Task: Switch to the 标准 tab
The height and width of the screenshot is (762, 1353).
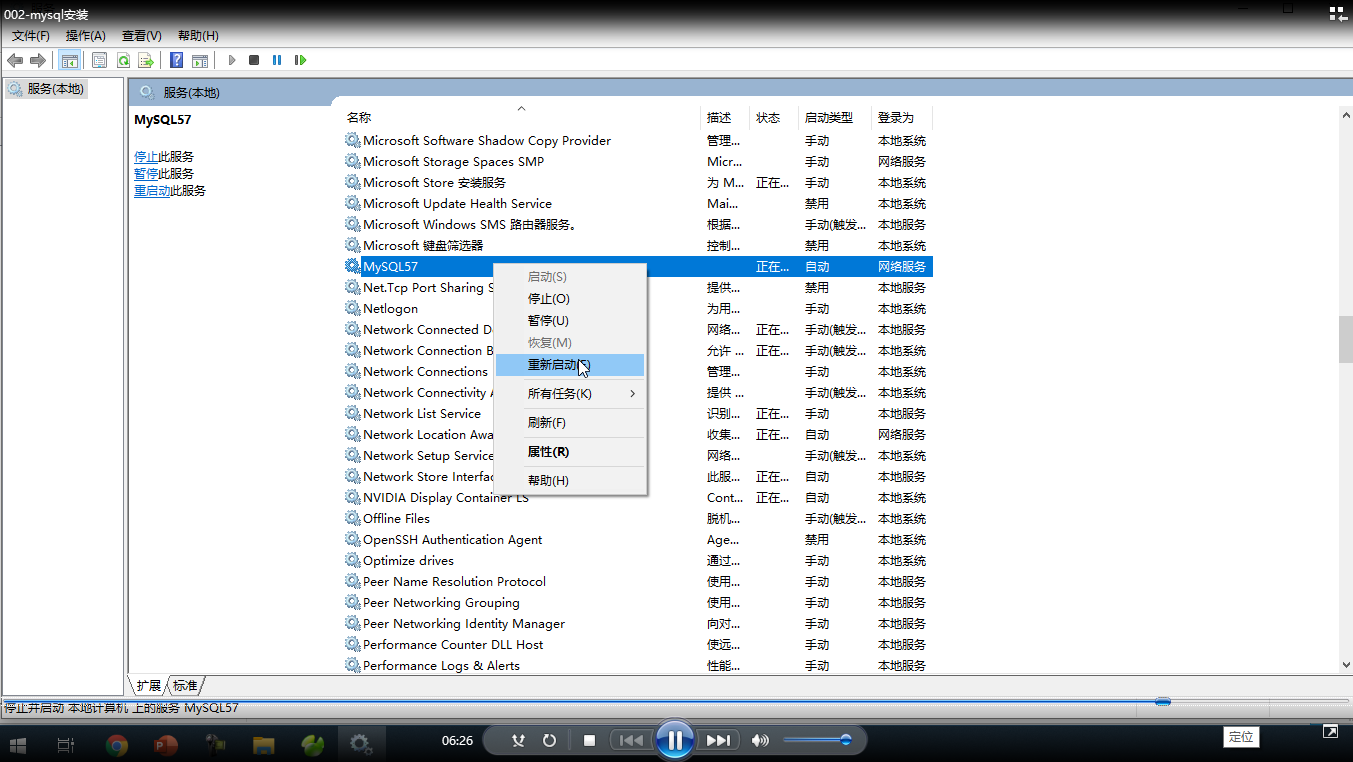Action: (185, 686)
